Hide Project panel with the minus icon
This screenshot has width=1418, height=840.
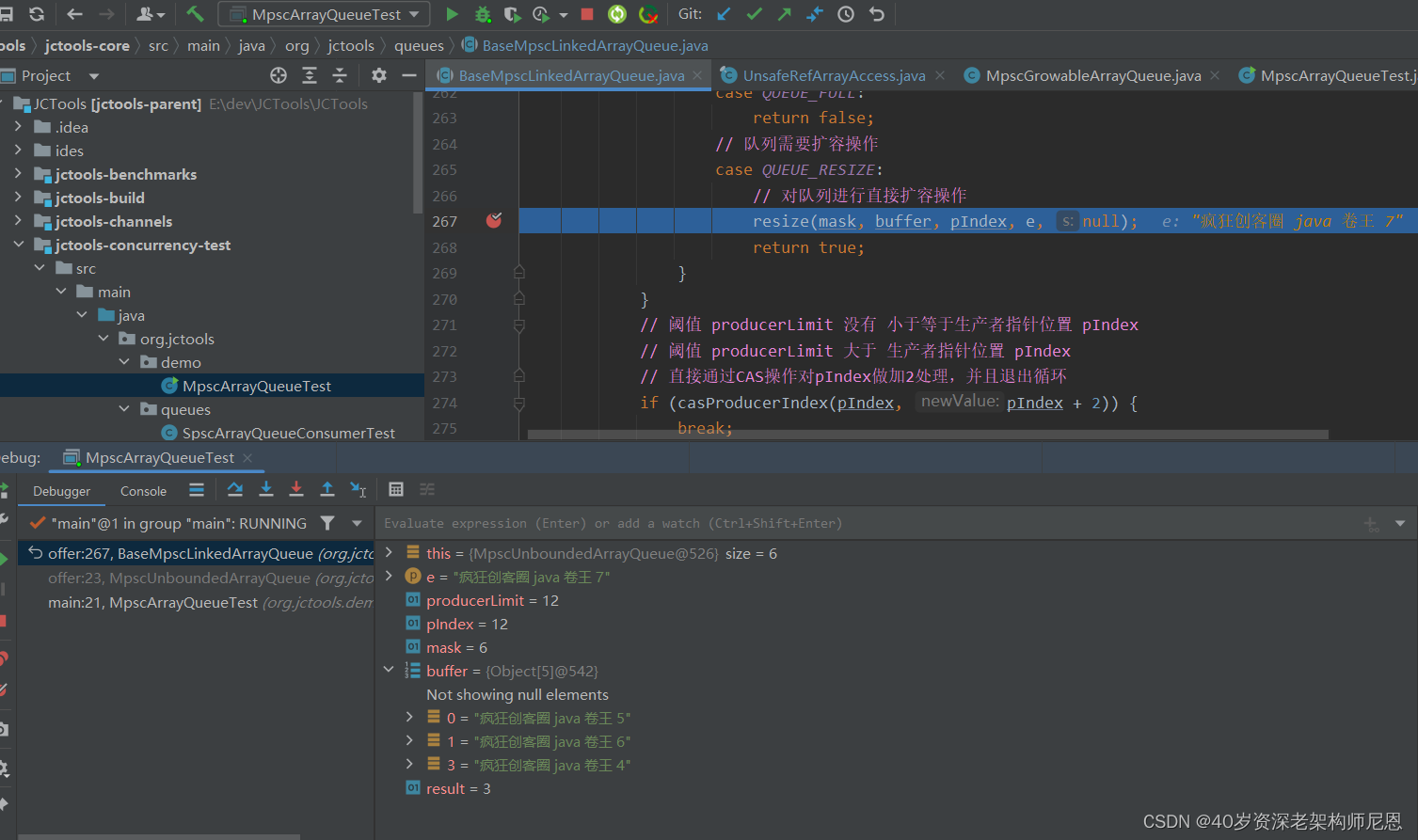(408, 75)
